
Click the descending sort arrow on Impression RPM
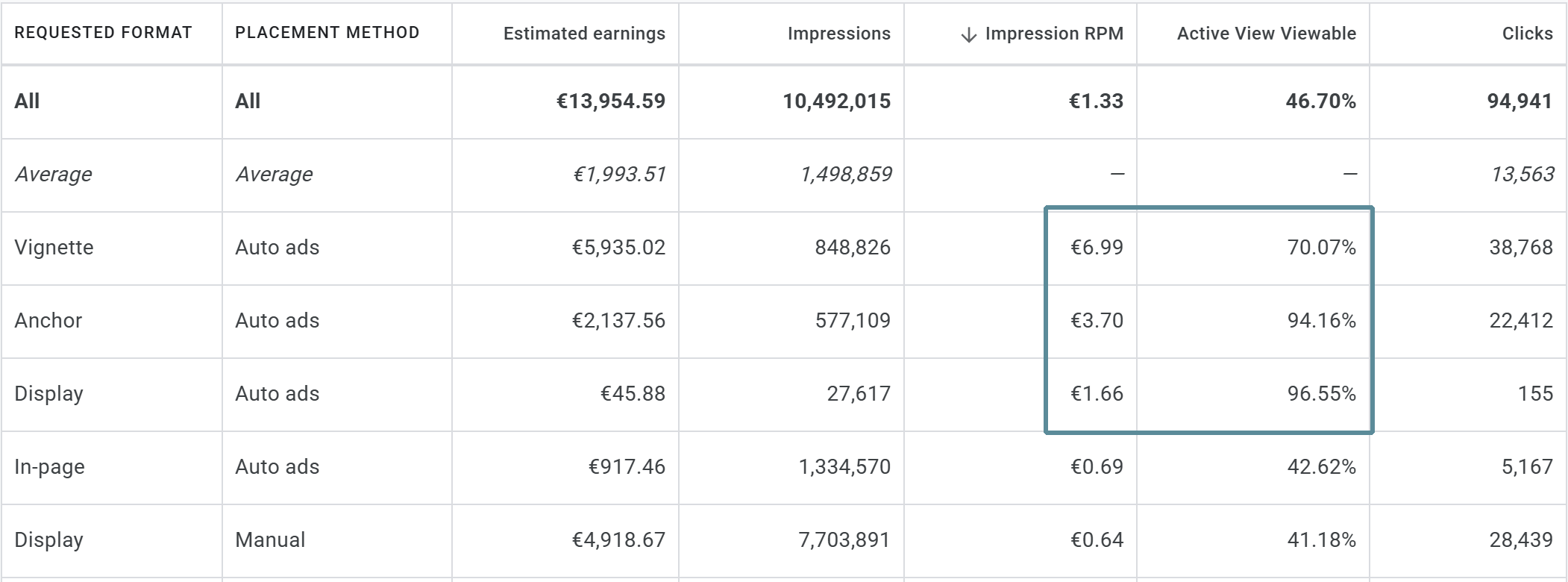(x=970, y=33)
